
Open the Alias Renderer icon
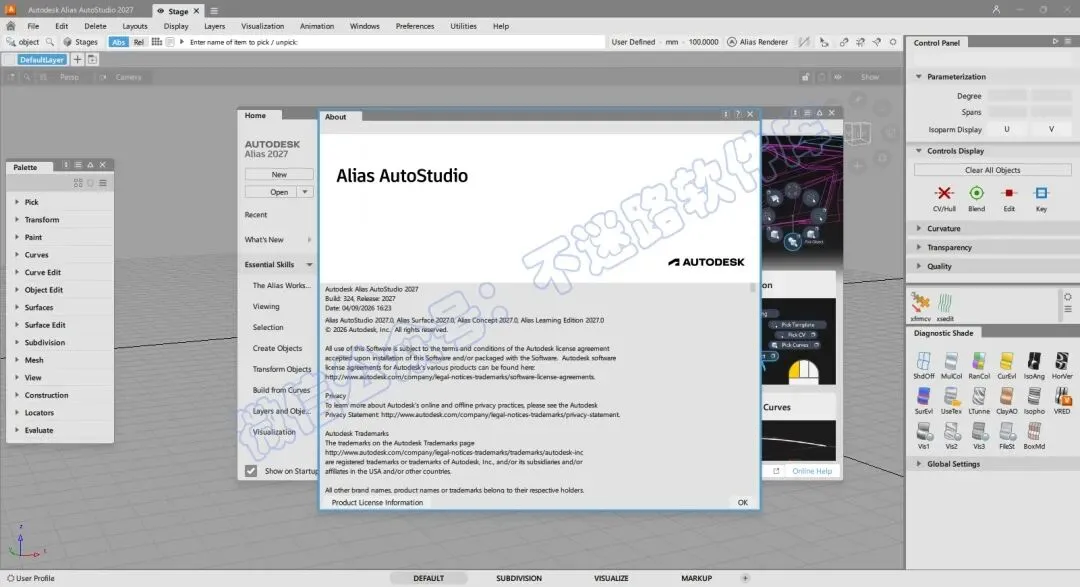731,42
